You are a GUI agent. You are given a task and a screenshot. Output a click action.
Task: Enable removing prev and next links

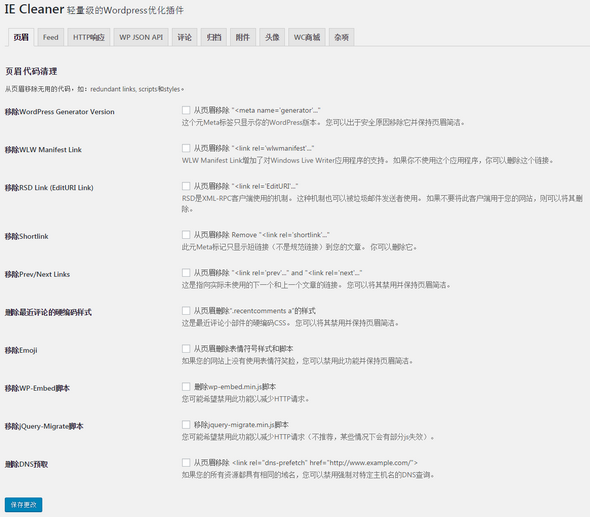tap(186, 273)
